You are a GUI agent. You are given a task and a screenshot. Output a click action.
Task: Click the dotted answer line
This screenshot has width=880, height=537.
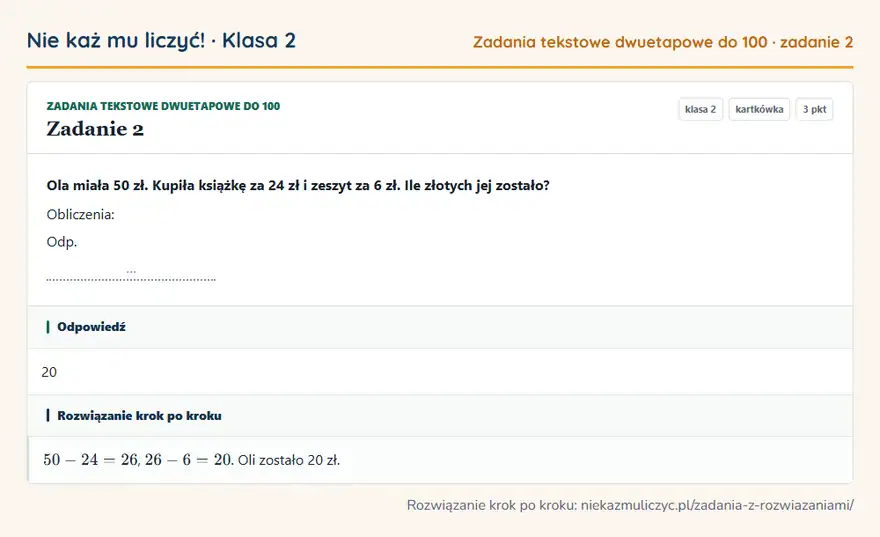131,279
